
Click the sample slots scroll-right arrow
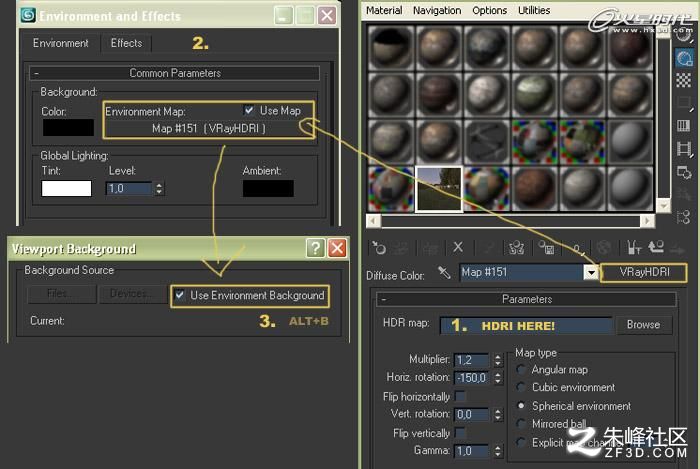pyautogui.click(x=647, y=220)
